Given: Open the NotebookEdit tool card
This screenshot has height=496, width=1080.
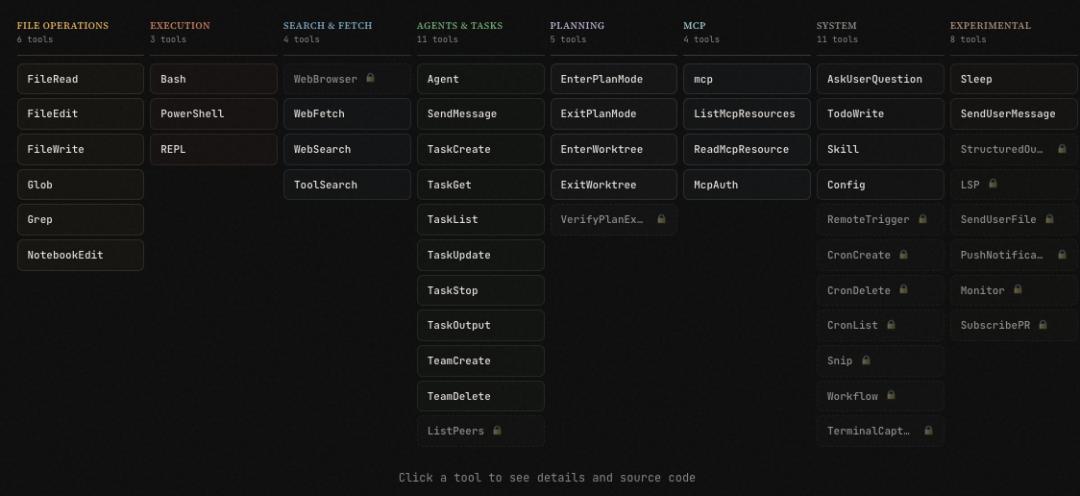Looking at the screenshot, I should (80, 255).
